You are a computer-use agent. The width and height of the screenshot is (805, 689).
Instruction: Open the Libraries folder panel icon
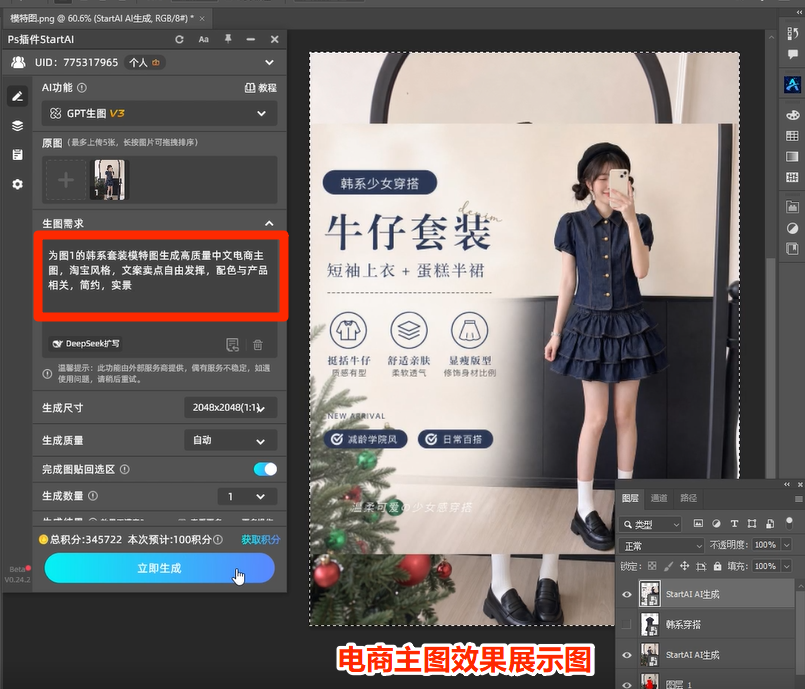click(792, 207)
